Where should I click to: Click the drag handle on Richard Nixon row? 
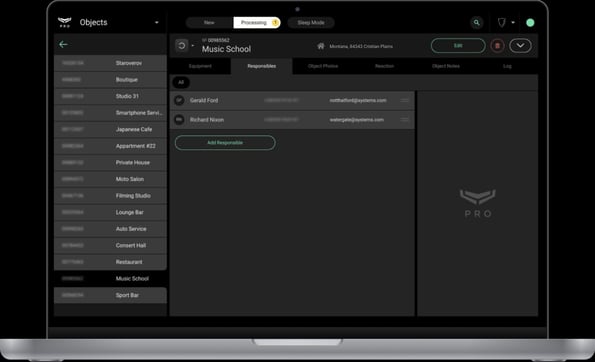[x=405, y=120]
